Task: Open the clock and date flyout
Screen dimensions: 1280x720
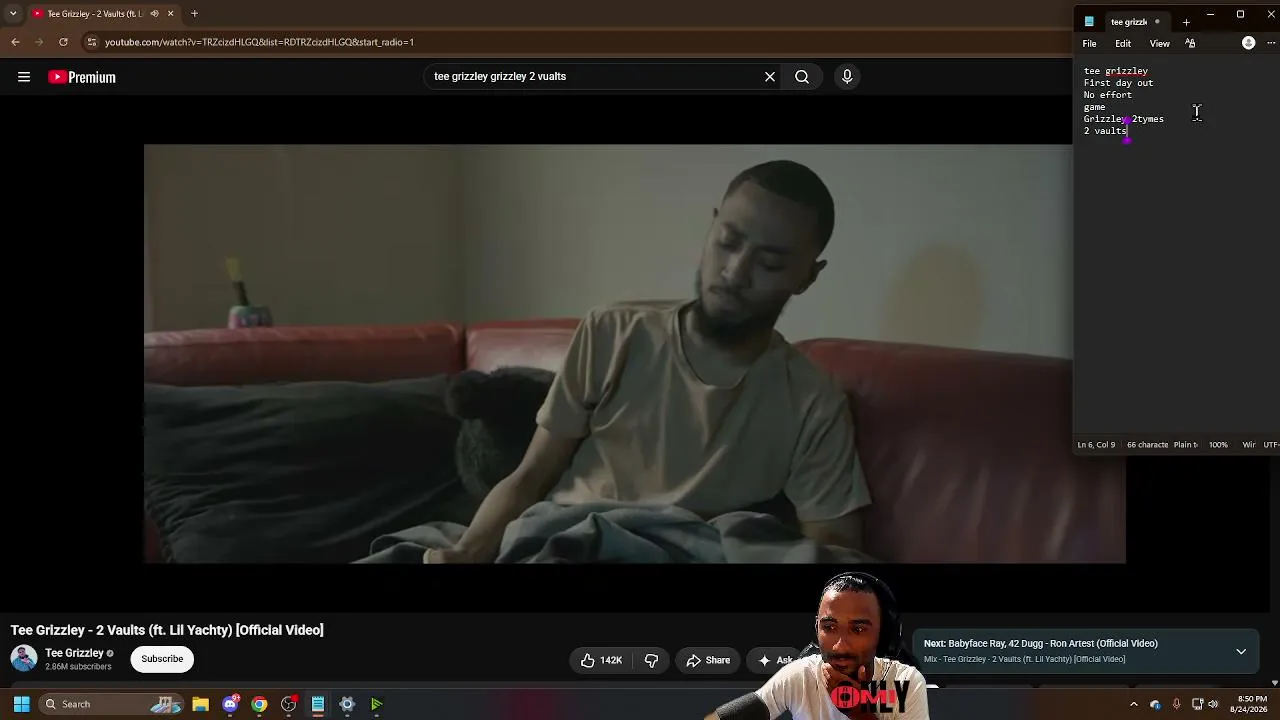Action: click(1252, 704)
